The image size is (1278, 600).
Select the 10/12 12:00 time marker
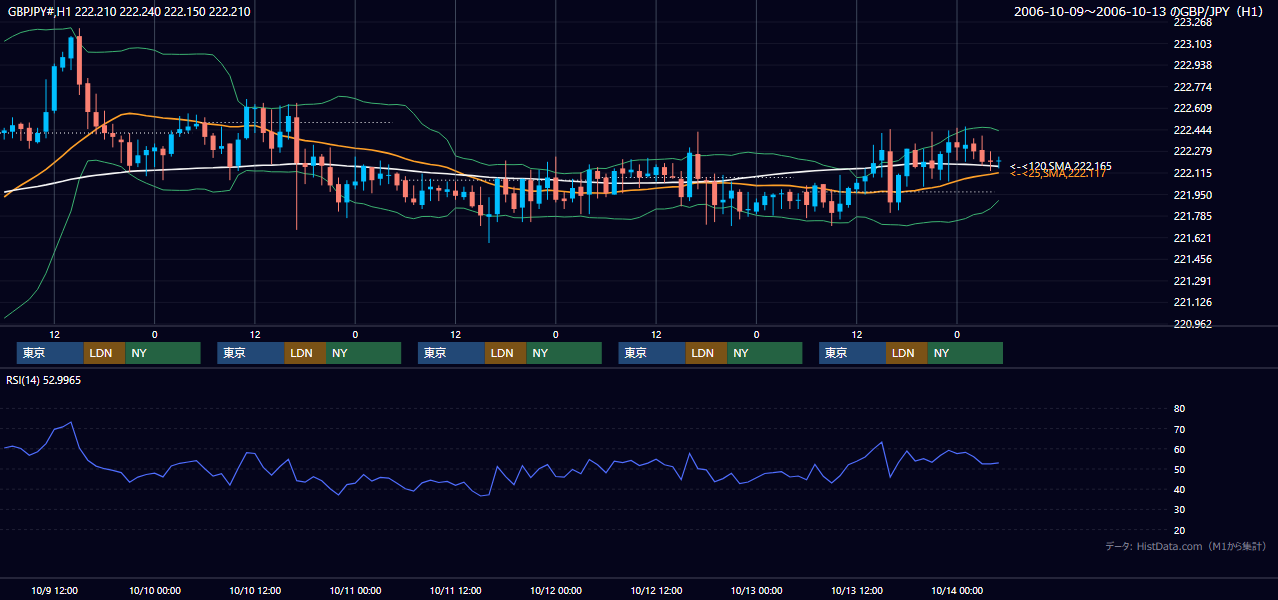(657, 590)
